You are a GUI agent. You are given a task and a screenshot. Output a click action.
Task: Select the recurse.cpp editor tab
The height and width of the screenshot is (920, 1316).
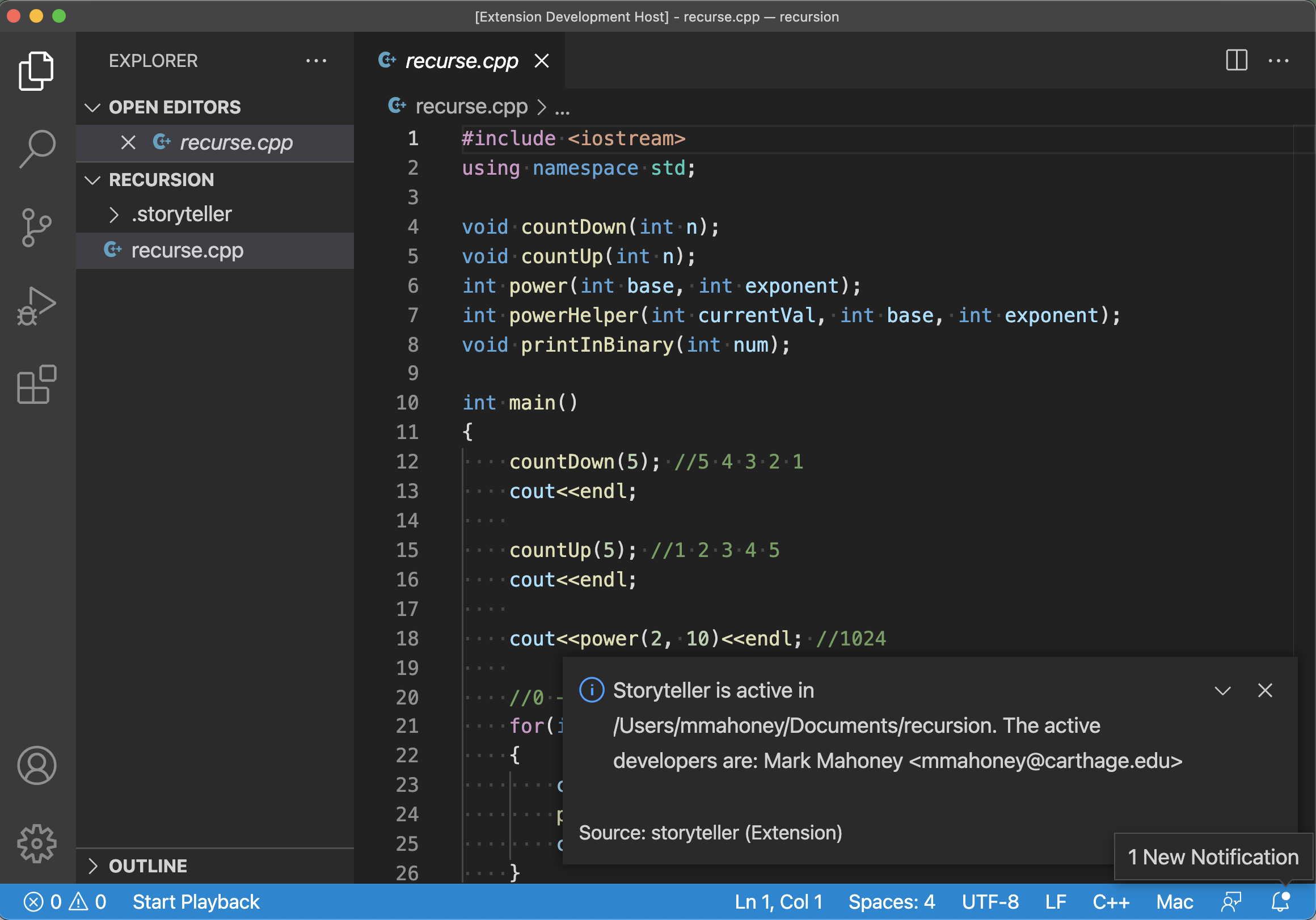pos(461,60)
